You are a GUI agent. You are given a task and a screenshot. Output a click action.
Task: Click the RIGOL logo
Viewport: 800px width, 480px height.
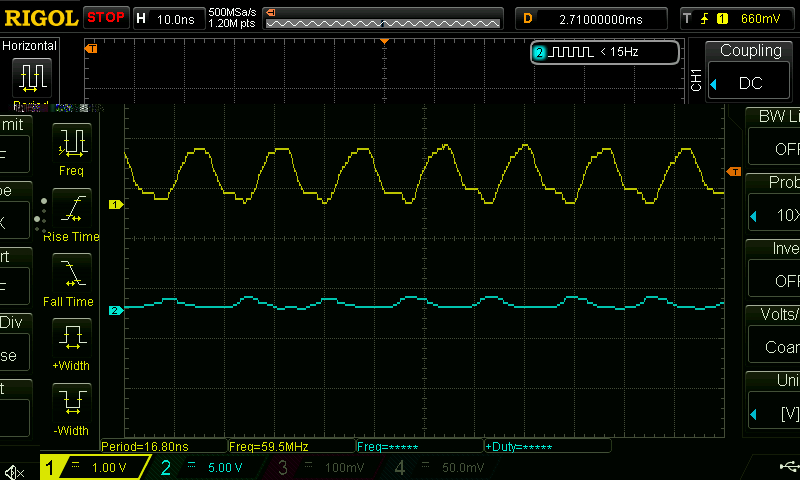(40, 18)
